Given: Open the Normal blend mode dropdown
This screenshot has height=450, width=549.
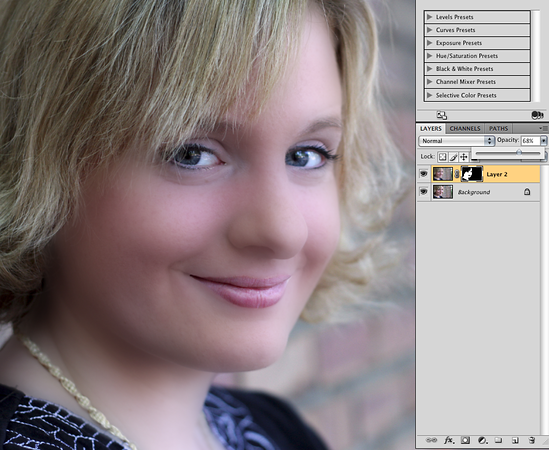Looking at the screenshot, I should click(456, 141).
